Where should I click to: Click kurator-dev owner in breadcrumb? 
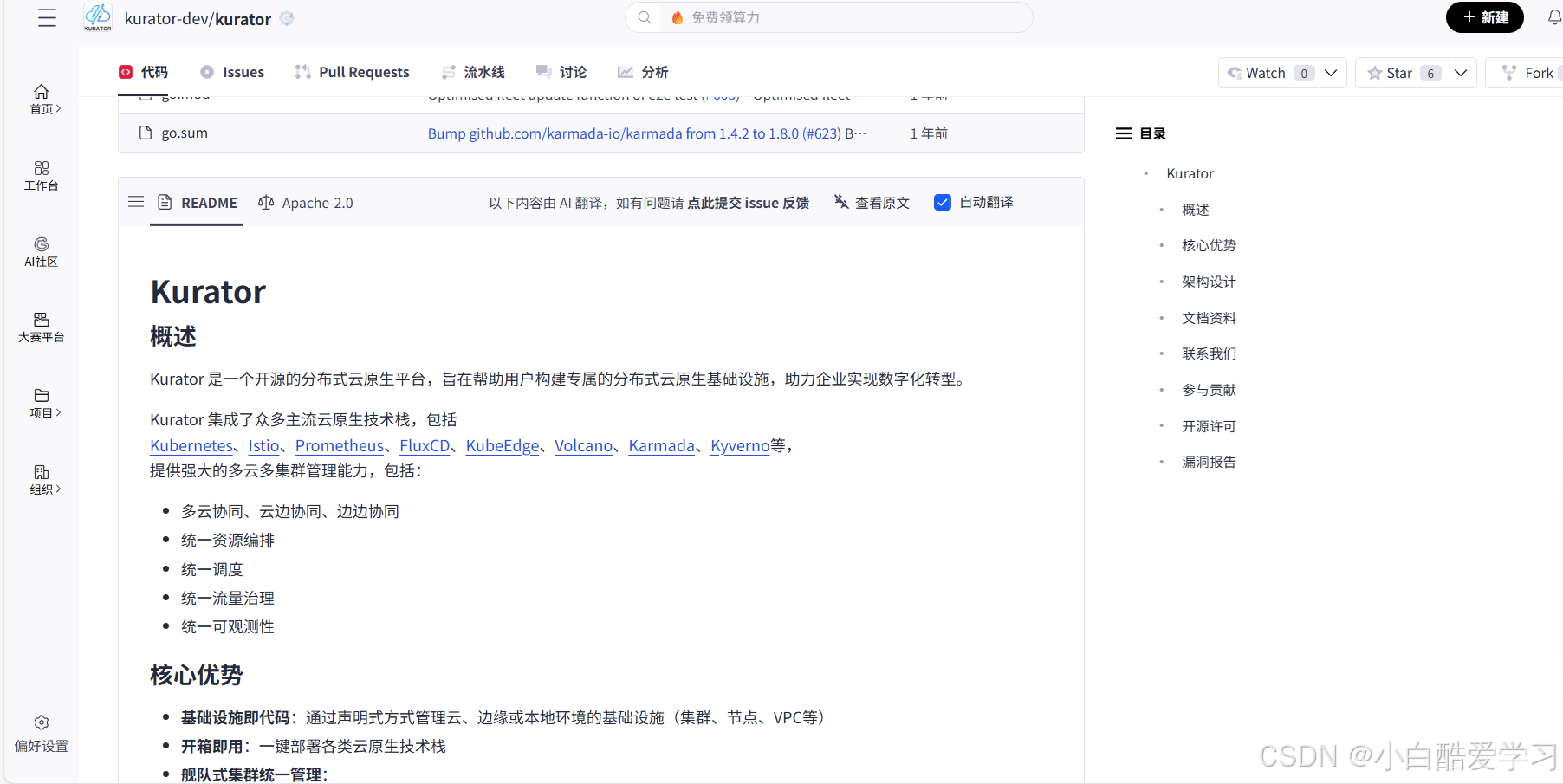point(165,18)
